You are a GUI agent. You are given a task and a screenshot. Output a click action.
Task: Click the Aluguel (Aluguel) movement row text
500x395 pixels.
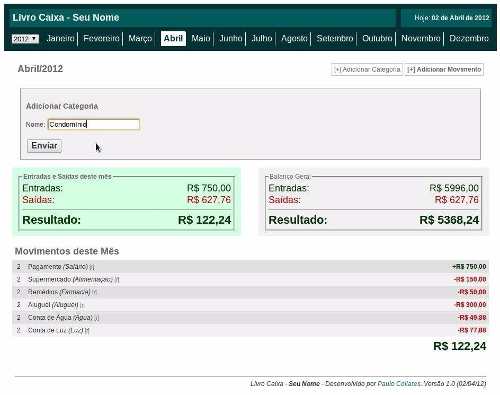(53, 305)
